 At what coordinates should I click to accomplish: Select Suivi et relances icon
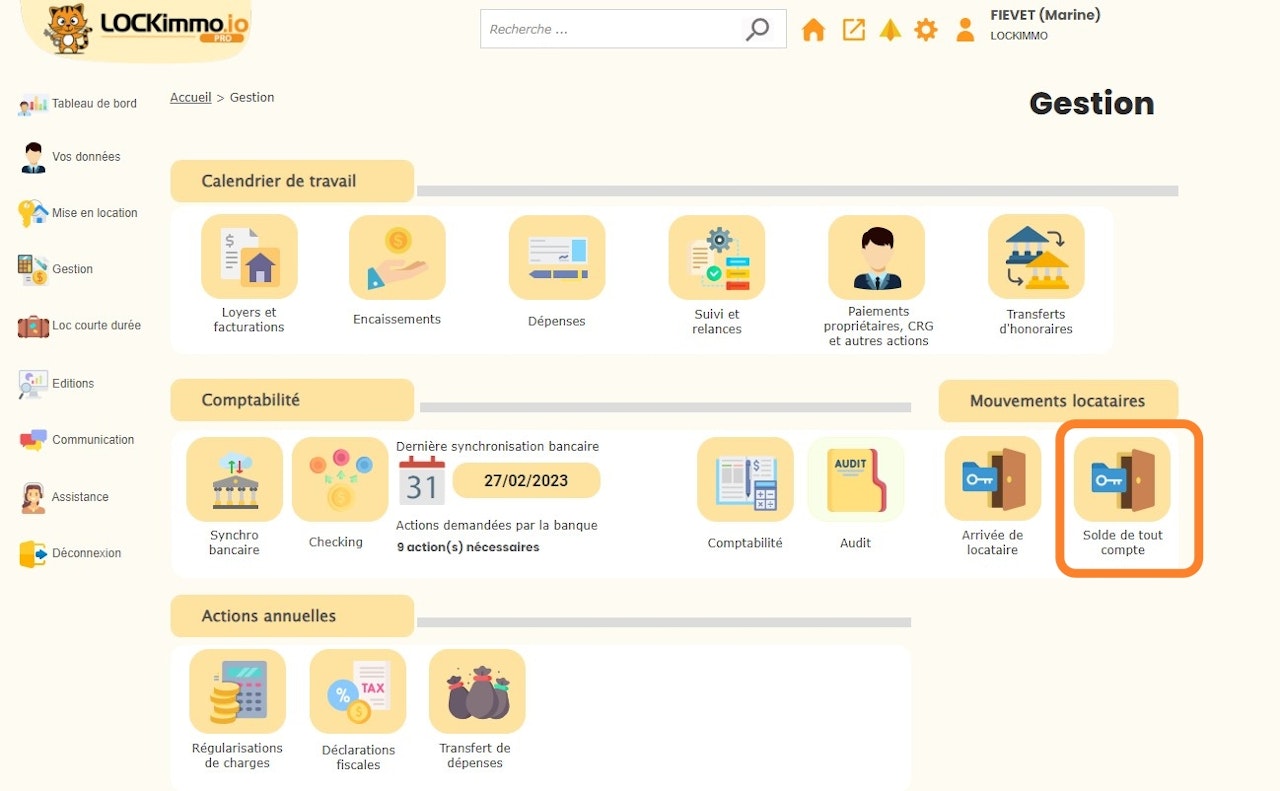click(x=717, y=257)
